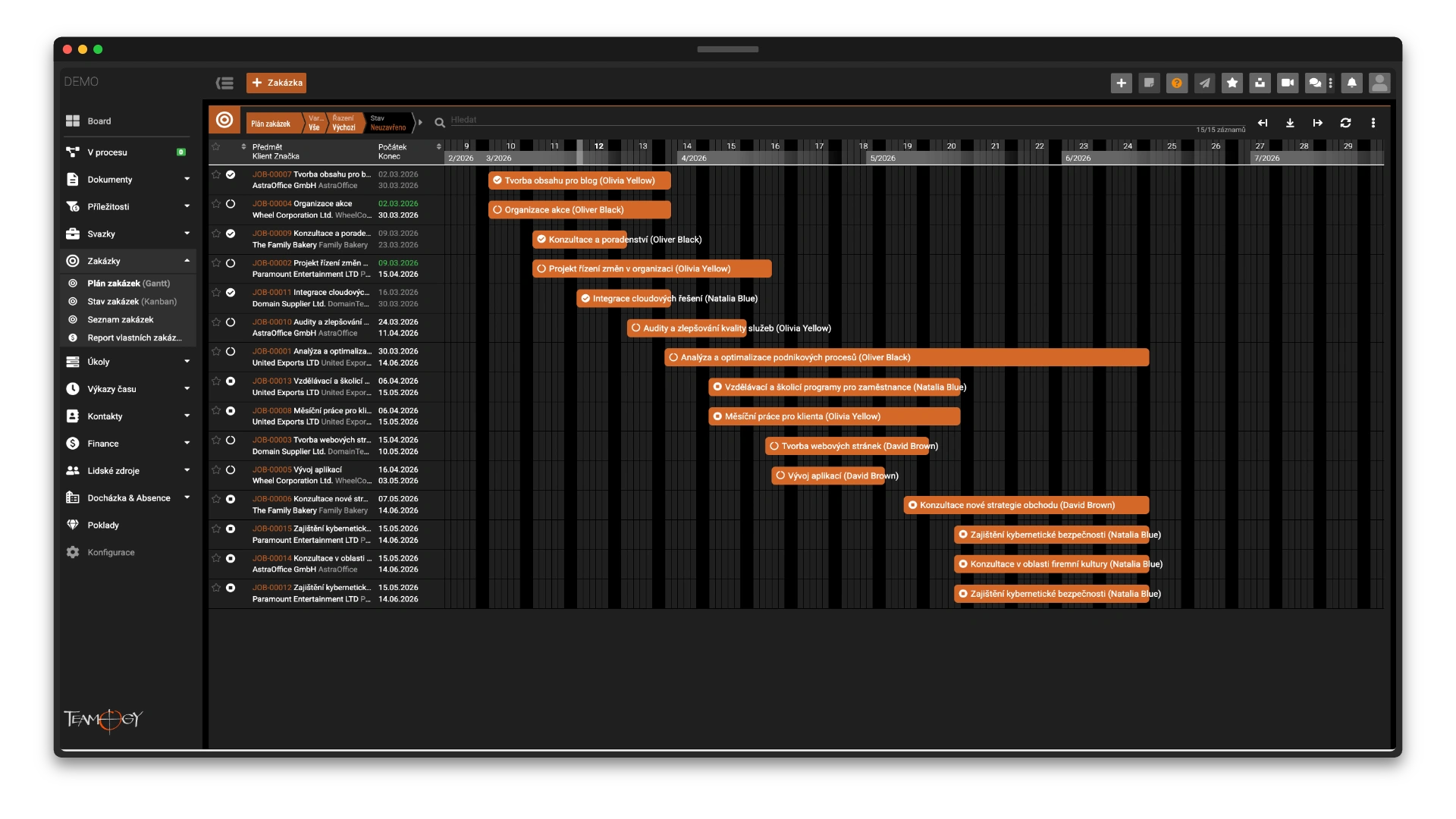Viewport: 1456px width, 819px height.
Task: Click the video call icon in the toolbar
Action: click(x=1287, y=83)
